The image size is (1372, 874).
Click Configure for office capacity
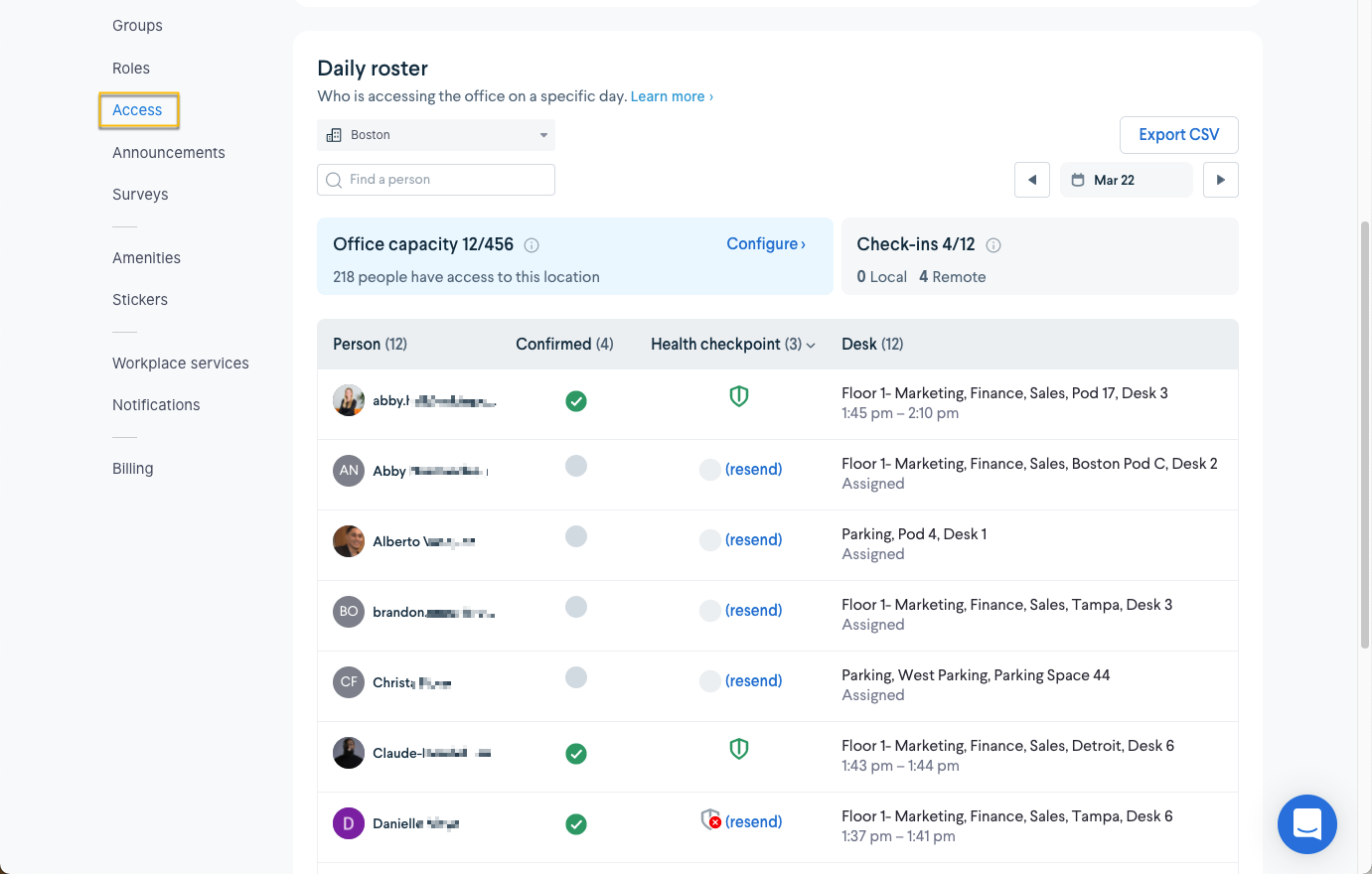tap(766, 244)
